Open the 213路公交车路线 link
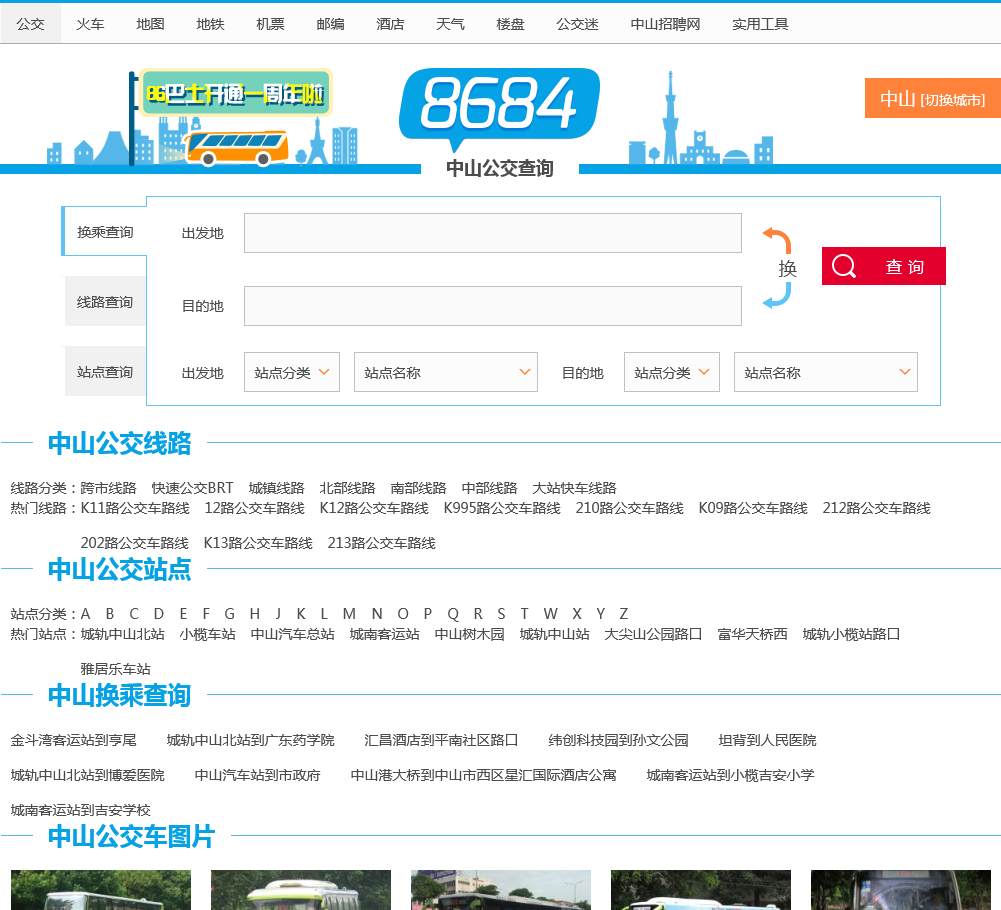The height and width of the screenshot is (910, 1001). 381,543
